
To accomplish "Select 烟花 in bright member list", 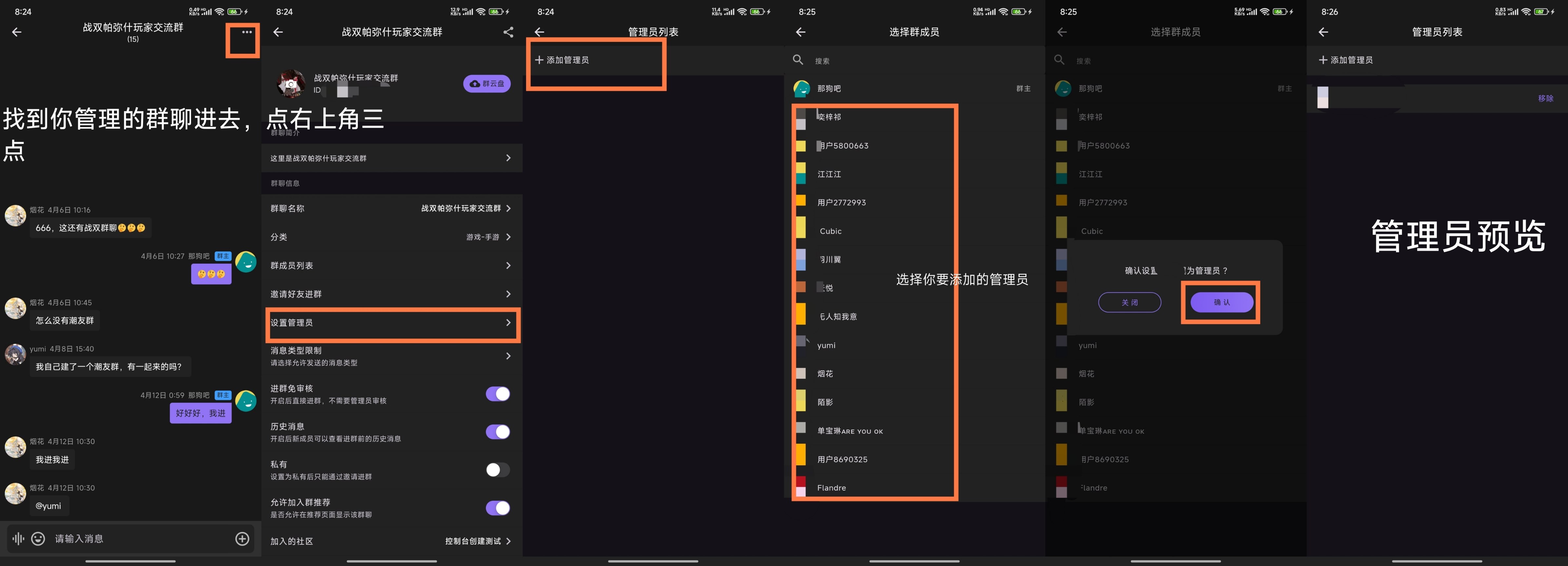I will (x=914, y=374).
